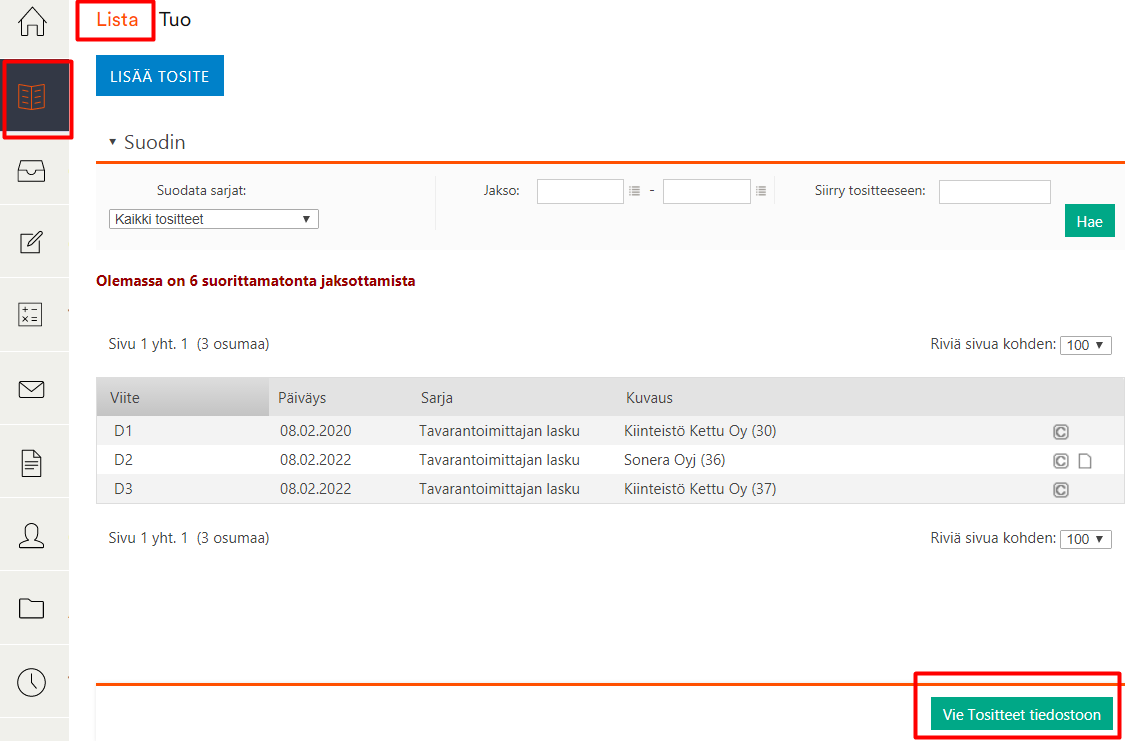1125x741 pixels.
Task: Click Vie Tositteet tiedostoon button
Action: pyautogui.click(x=1021, y=714)
